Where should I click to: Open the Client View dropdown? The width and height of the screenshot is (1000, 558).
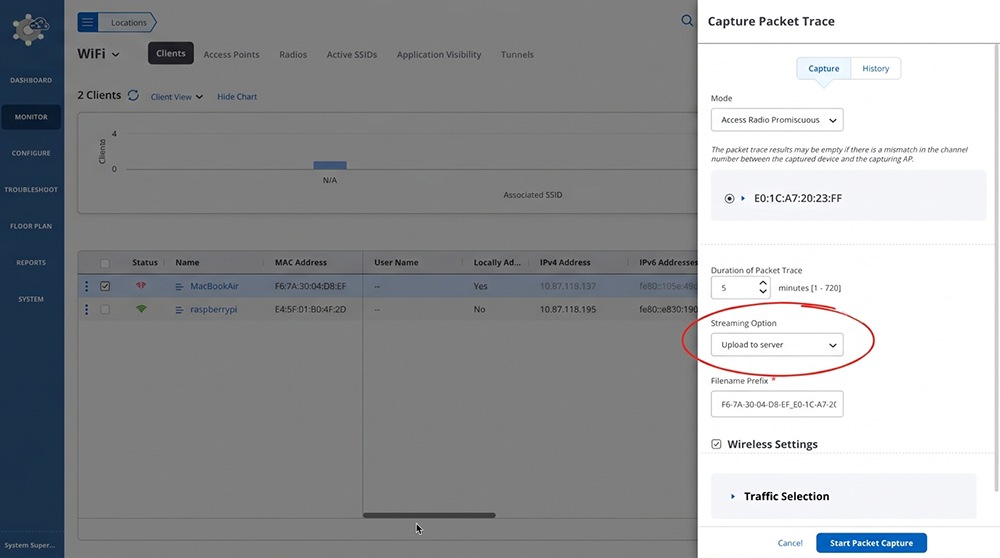click(x=177, y=97)
